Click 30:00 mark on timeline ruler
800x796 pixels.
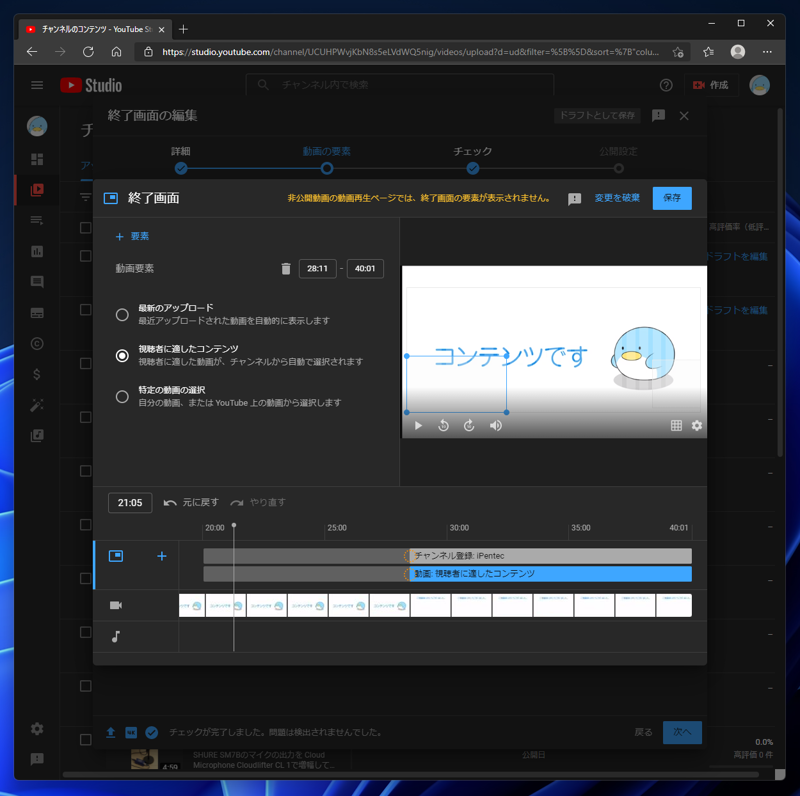459,528
